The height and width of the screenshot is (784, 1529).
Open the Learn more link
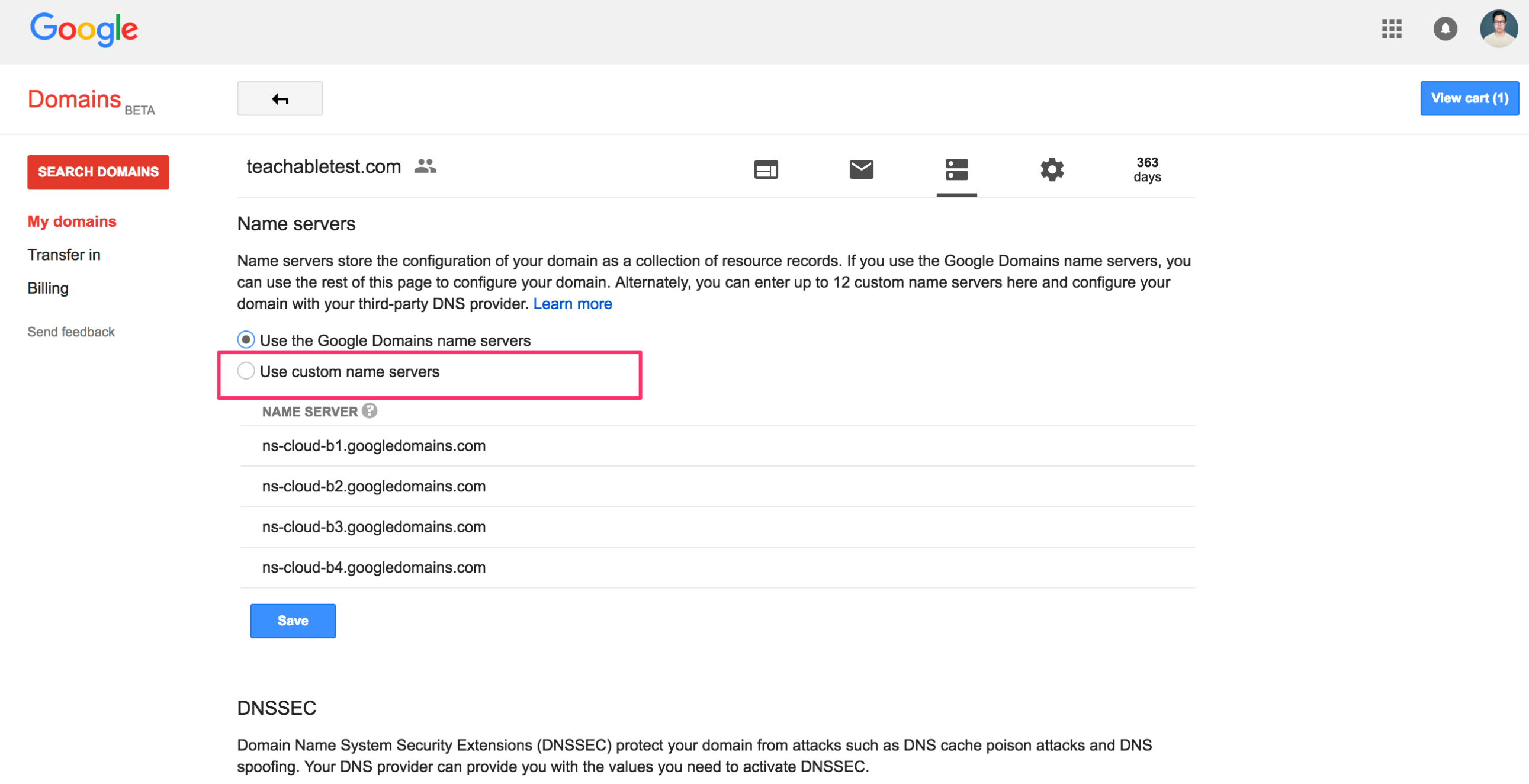click(x=572, y=304)
